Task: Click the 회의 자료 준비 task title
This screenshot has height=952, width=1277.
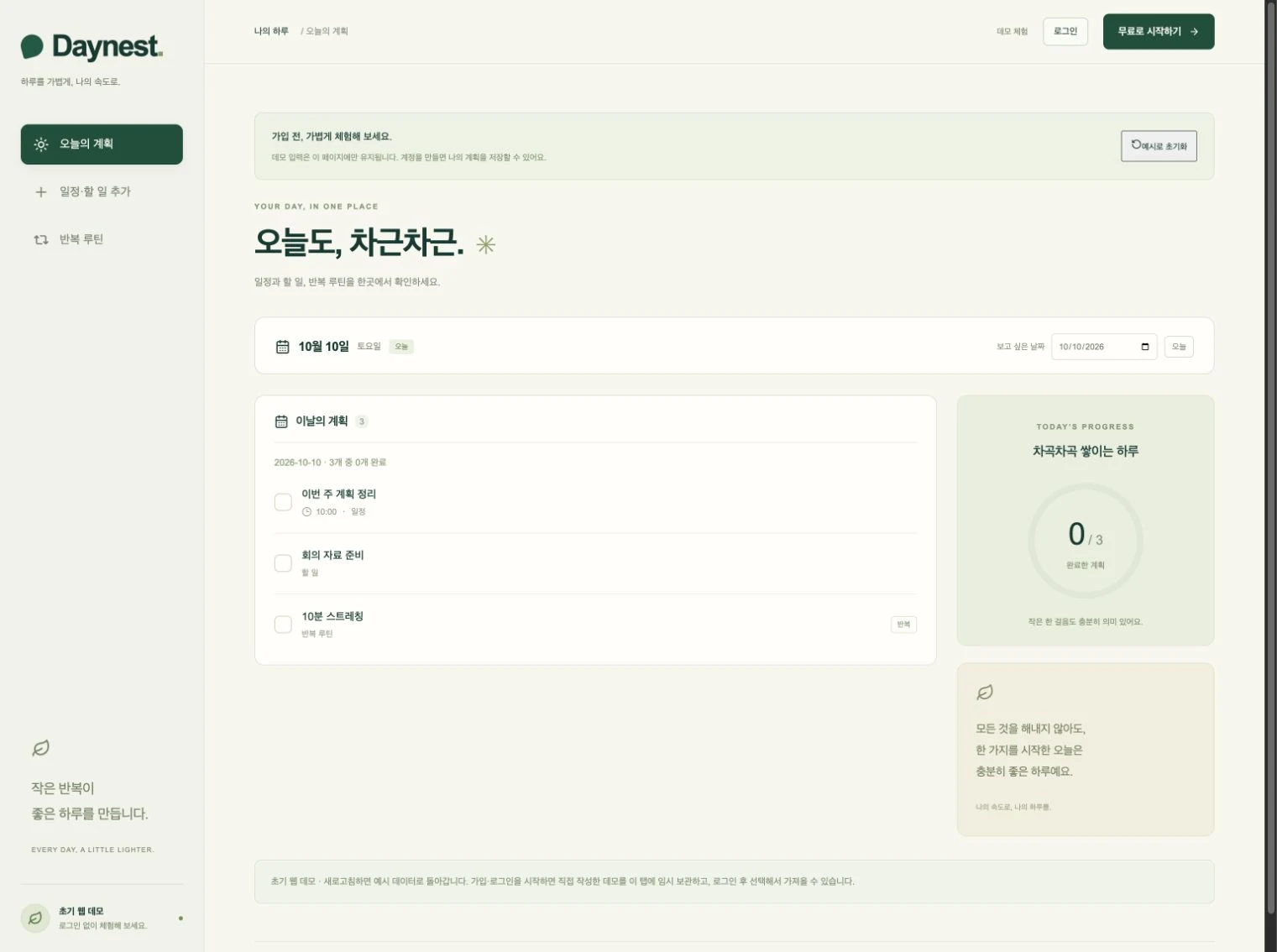Action: pyautogui.click(x=332, y=556)
